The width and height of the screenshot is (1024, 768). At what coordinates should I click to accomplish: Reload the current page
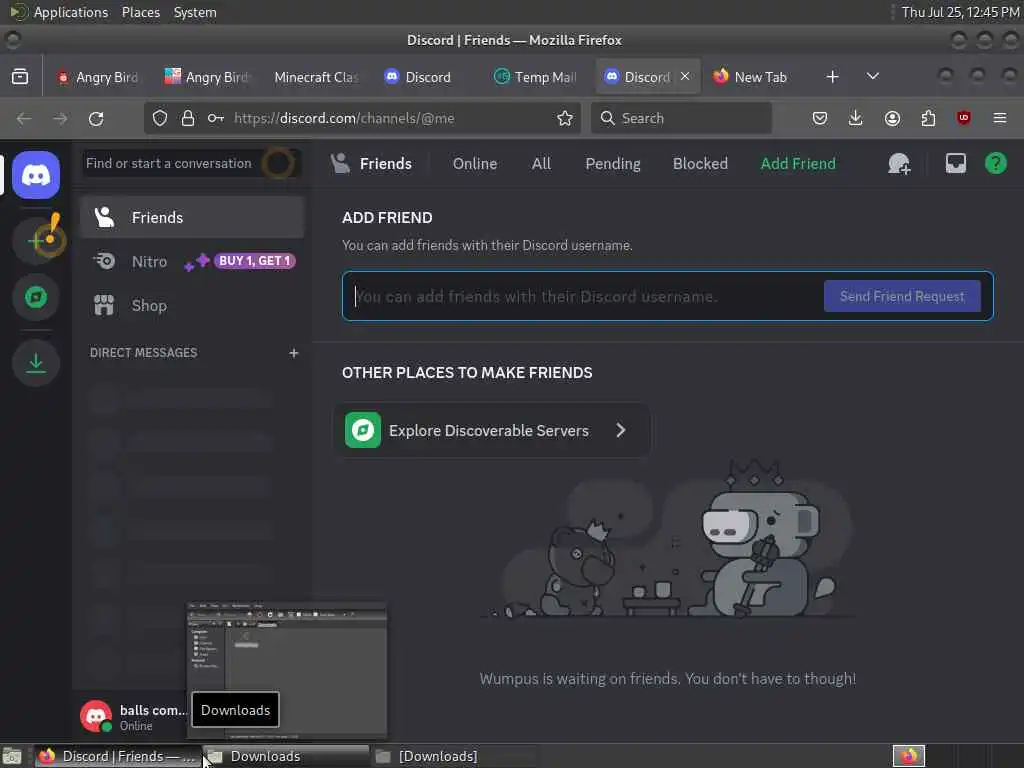96,118
